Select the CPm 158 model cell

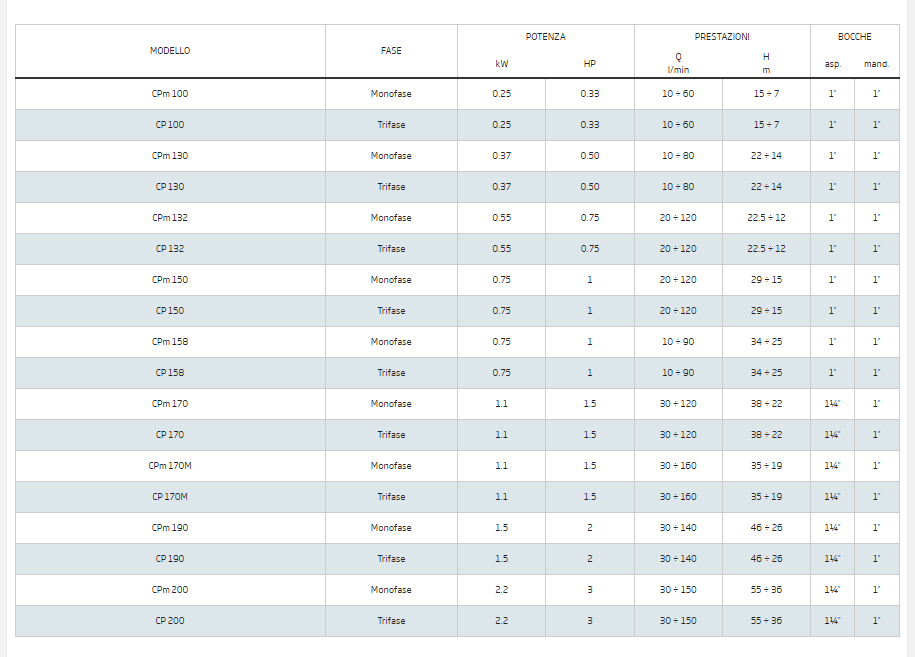coord(170,342)
